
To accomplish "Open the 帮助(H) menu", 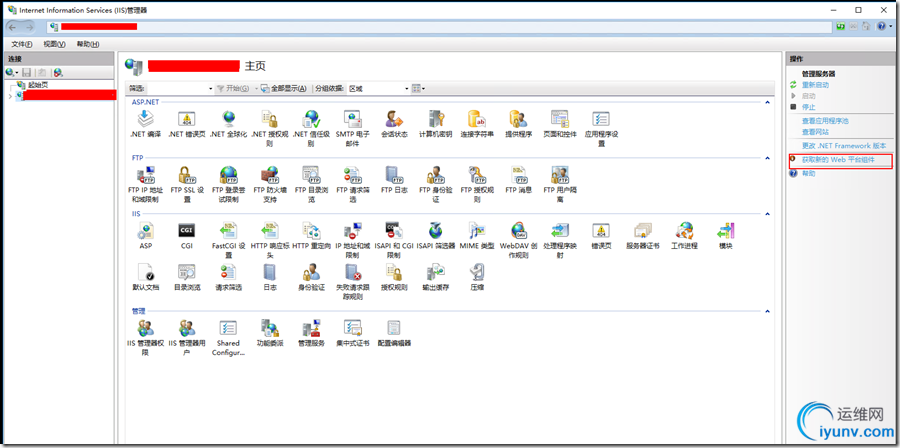I will coord(88,44).
